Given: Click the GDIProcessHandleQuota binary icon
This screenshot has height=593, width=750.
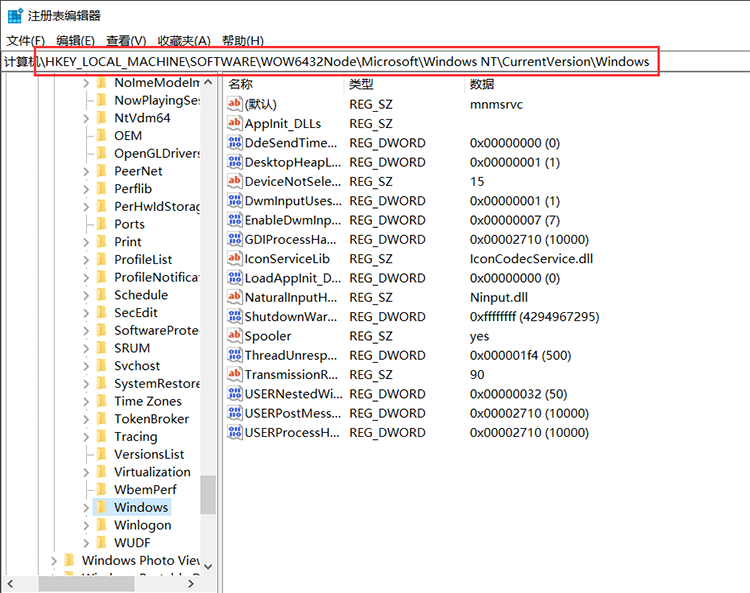Looking at the screenshot, I should coord(235,240).
